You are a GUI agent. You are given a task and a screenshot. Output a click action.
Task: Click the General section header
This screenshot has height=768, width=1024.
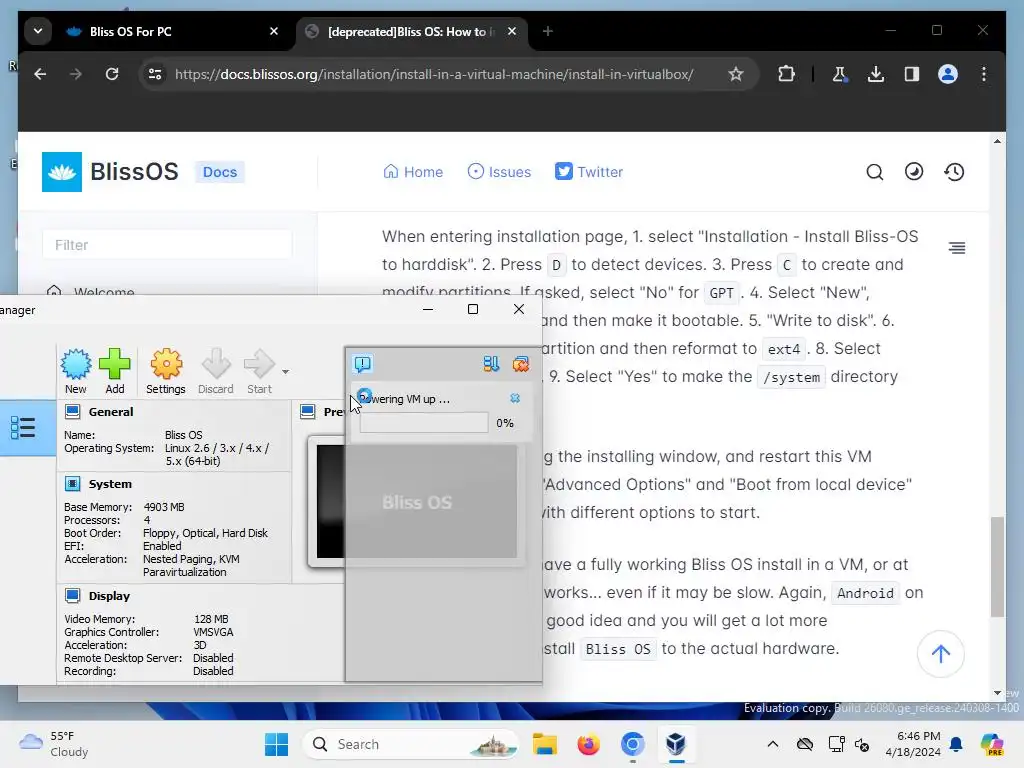pyautogui.click(x=111, y=412)
